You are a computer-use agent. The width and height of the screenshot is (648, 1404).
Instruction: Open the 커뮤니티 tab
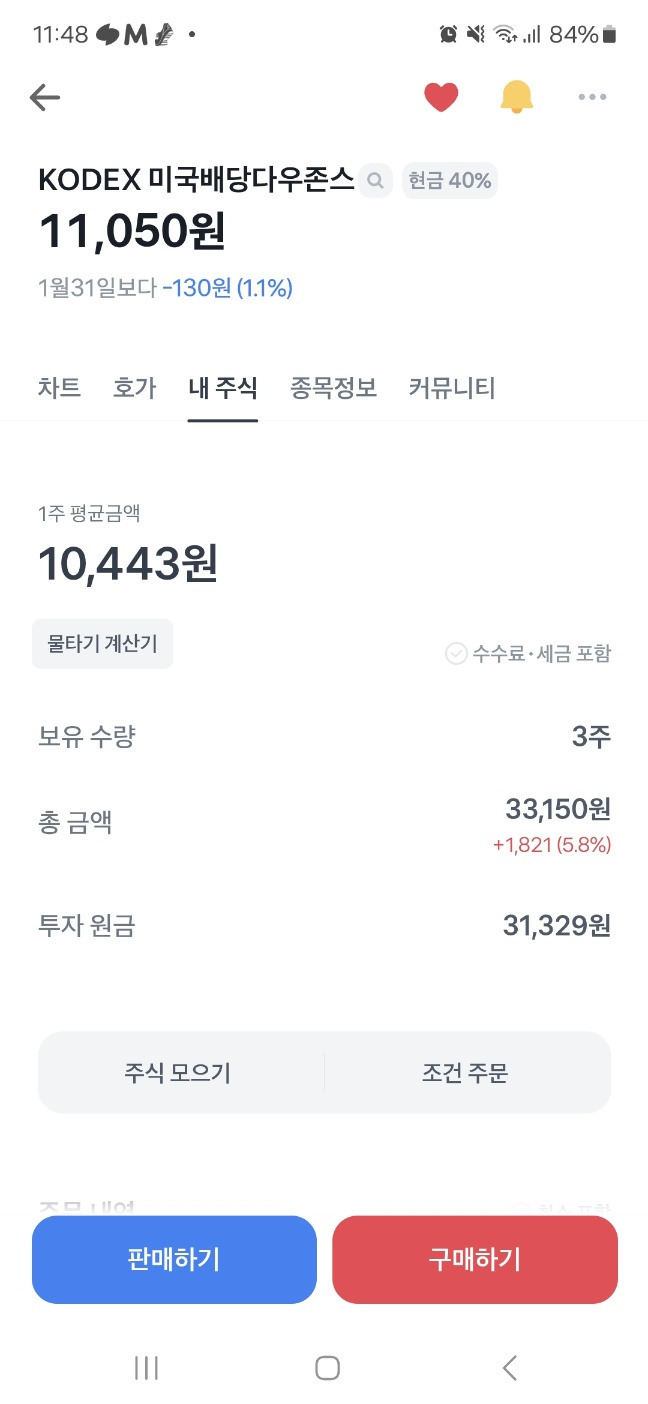click(x=451, y=388)
